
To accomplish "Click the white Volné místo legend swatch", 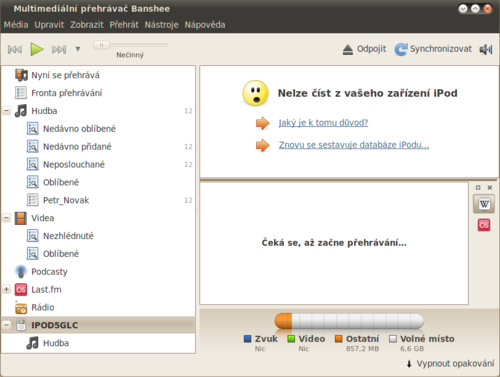I will [x=393, y=339].
